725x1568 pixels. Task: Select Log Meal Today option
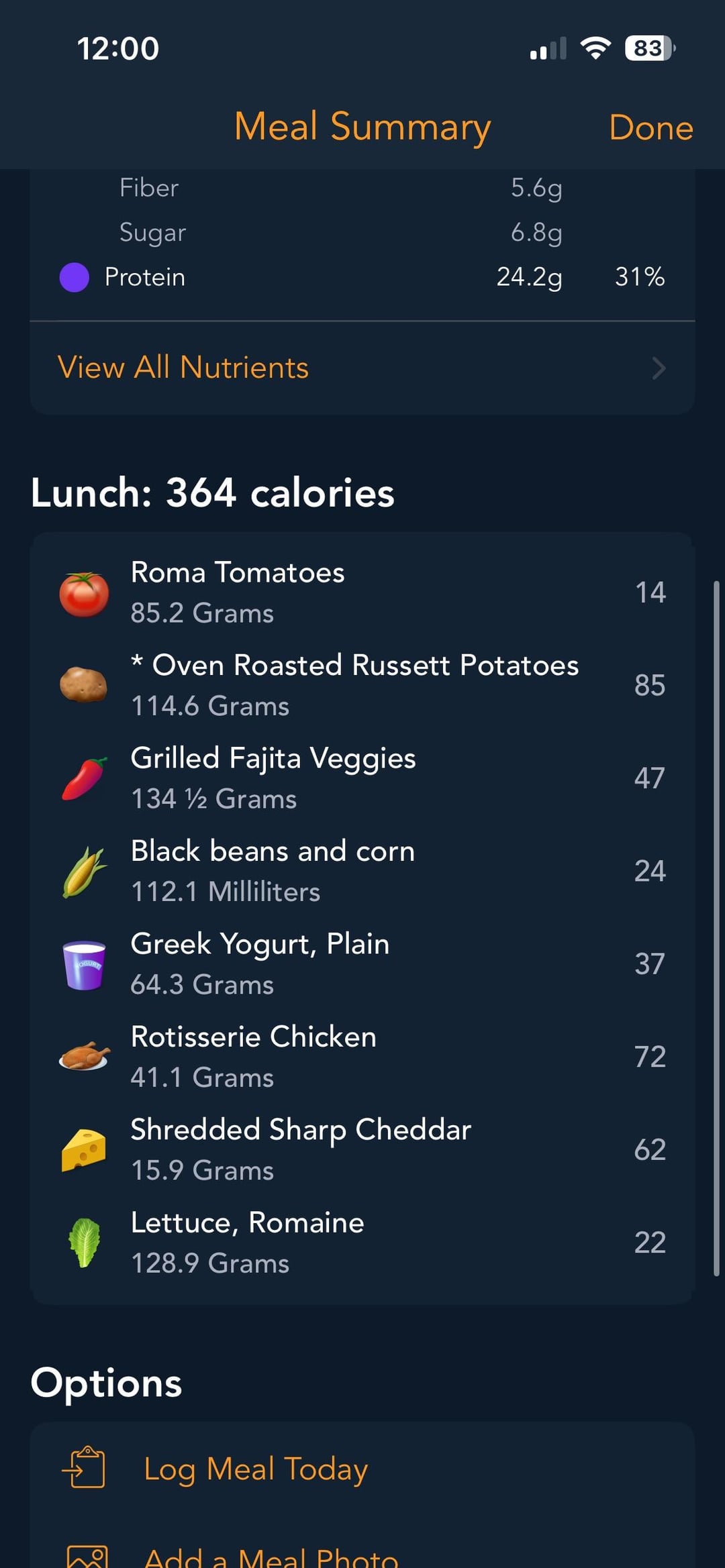[256, 1469]
